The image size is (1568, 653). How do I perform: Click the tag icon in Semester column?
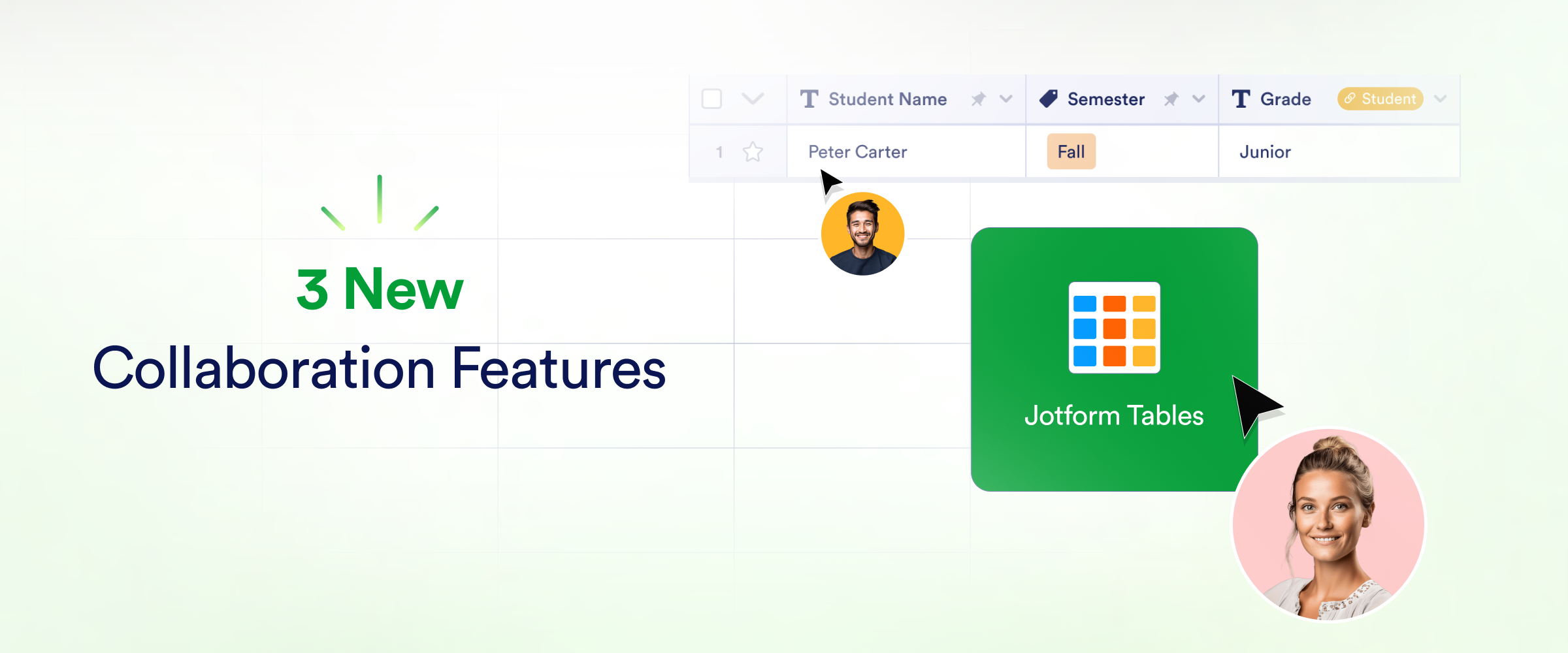[x=1048, y=99]
